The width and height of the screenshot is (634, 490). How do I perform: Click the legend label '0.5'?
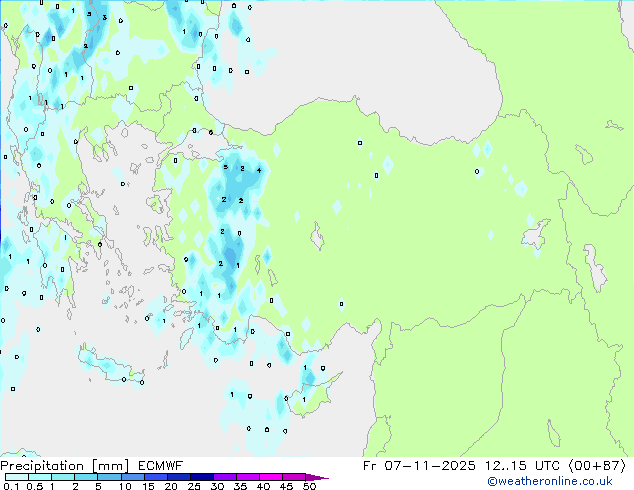pos(35,486)
